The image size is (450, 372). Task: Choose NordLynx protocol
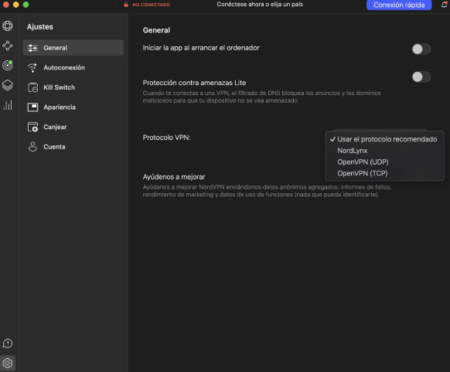point(384,151)
